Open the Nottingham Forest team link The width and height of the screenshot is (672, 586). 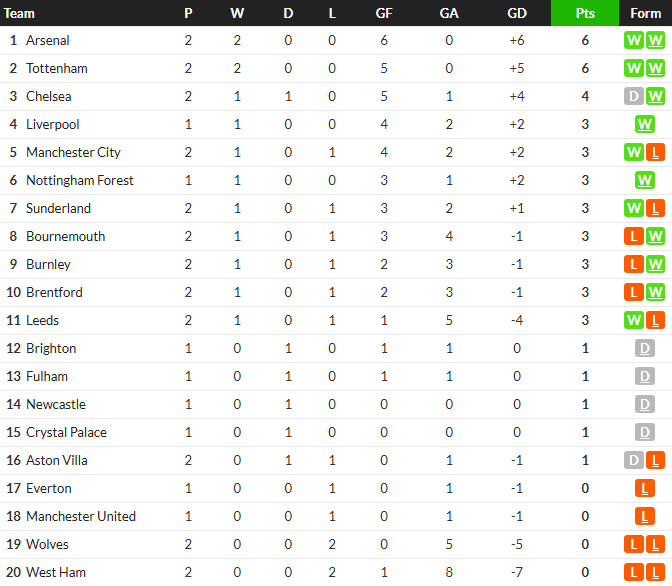click(80, 180)
